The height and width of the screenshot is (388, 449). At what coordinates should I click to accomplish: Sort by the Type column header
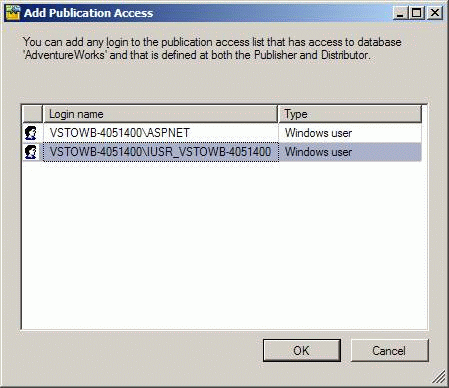(350, 114)
